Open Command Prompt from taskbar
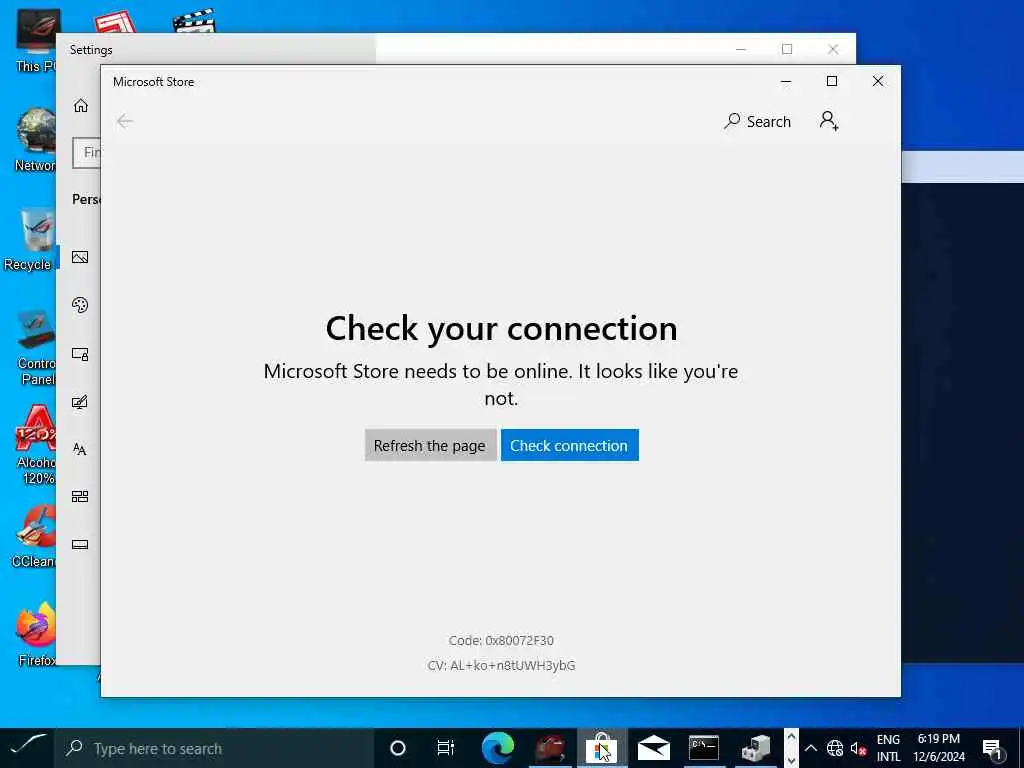Image resolution: width=1024 pixels, height=768 pixels. (x=704, y=748)
